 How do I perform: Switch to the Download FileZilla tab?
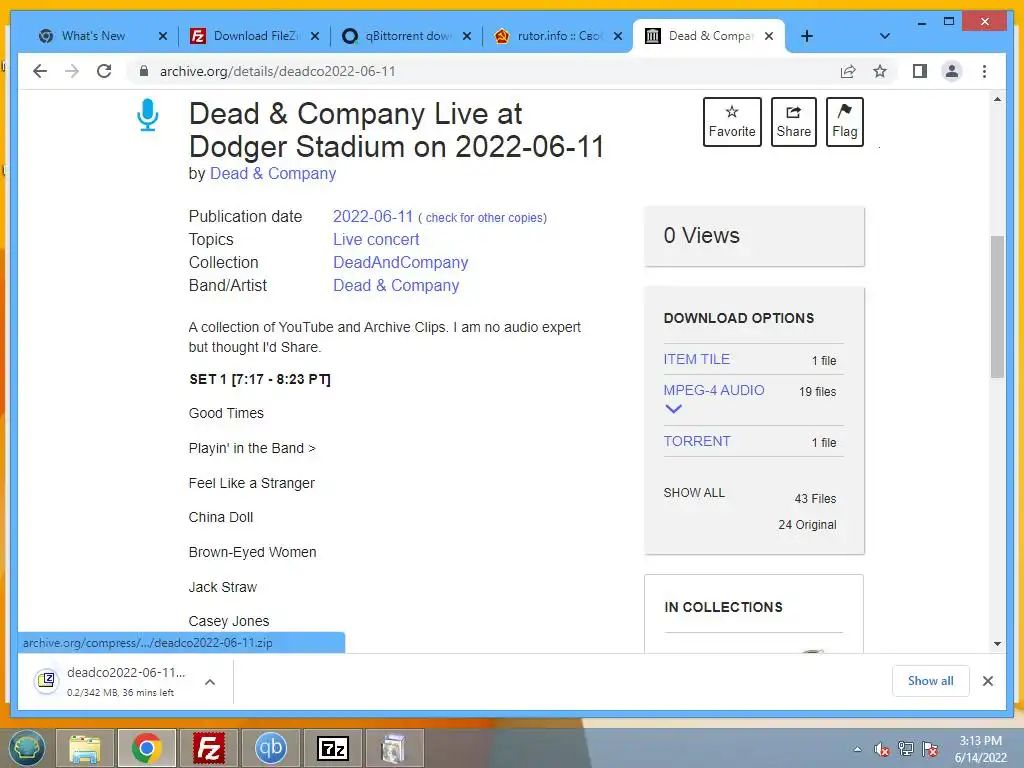pos(257,36)
